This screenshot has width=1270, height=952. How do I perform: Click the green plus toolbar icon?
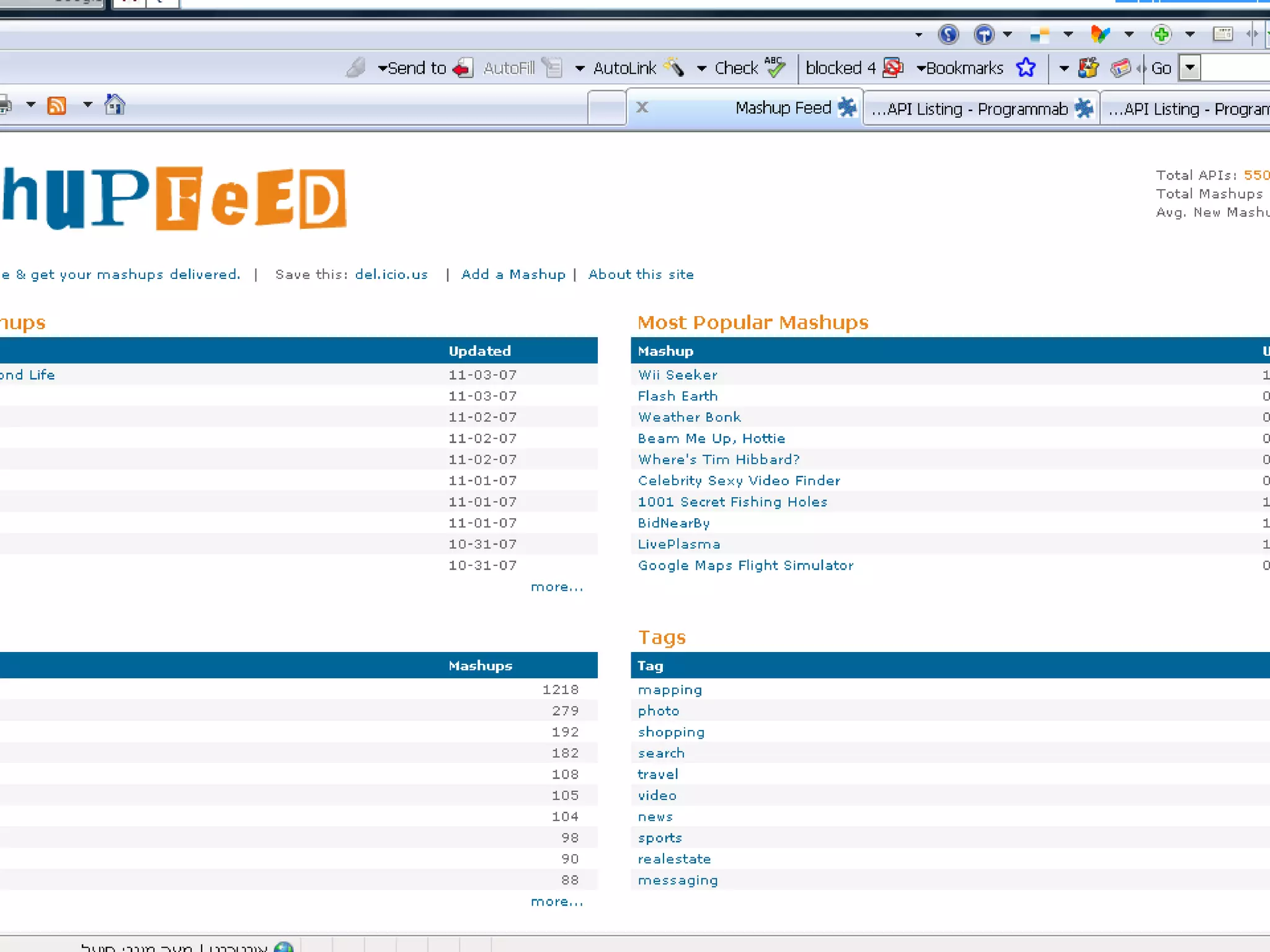[x=1161, y=34]
